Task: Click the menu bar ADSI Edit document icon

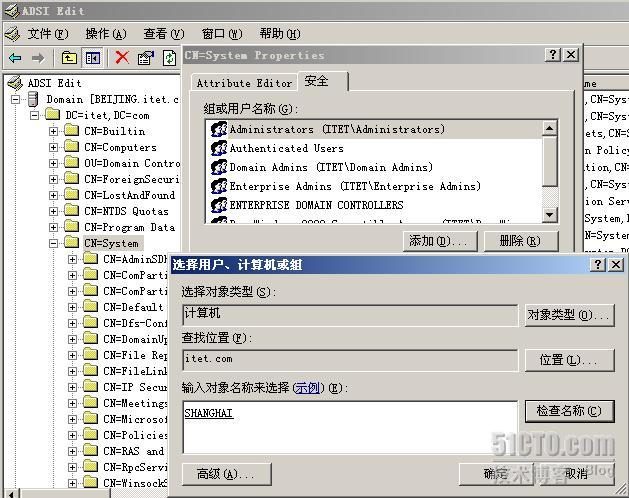Action: click(x=12, y=34)
